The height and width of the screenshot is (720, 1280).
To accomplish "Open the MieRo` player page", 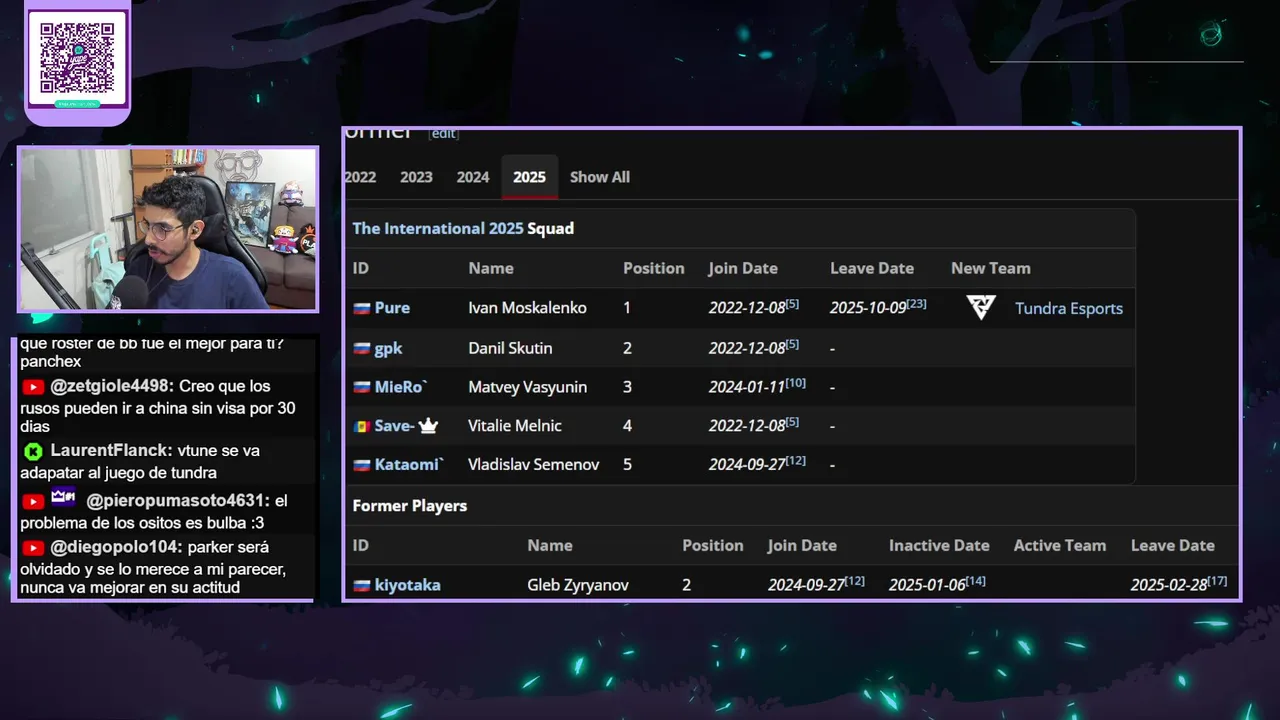I will (x=401, y=387).
